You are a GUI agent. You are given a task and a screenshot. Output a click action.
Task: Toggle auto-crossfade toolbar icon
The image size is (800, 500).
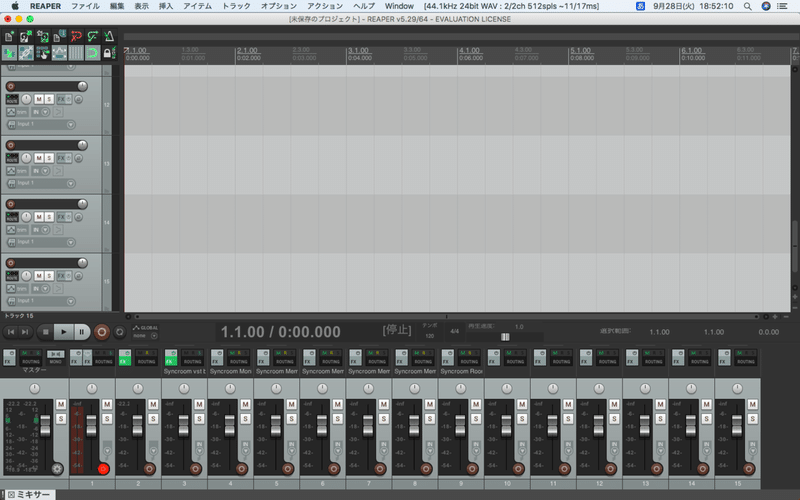9,53
